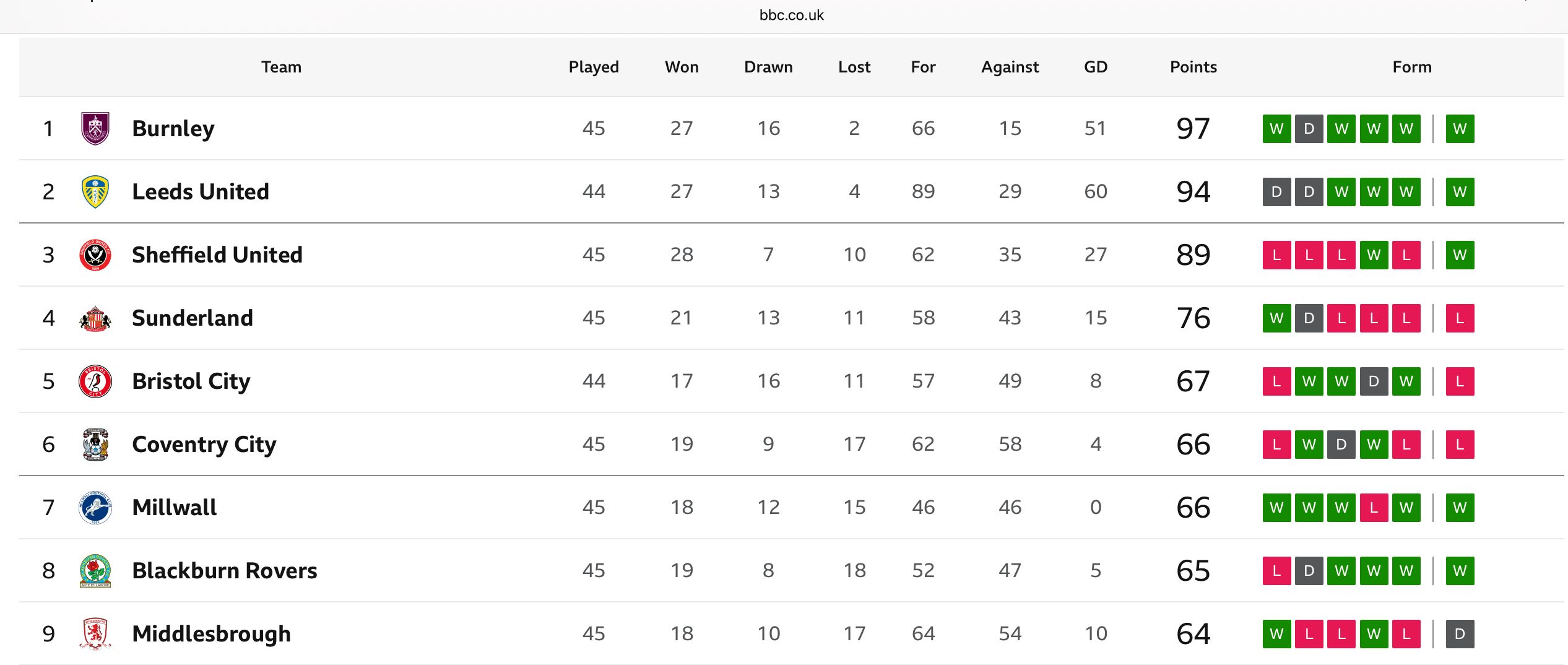Click the bbc.co.uk address bar
The height and width of the screenshot is (665, 1568).
click(x=791, y=15)
